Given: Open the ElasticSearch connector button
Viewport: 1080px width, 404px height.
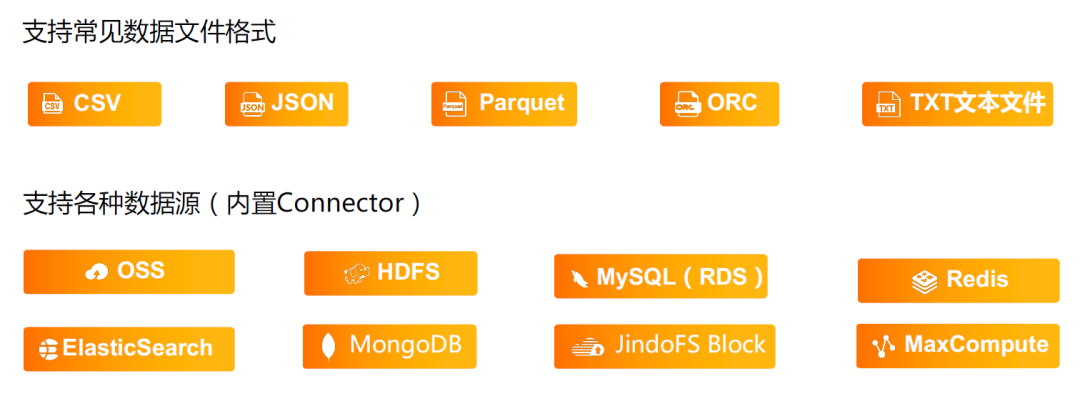Looking at the screenshot, I should point(129,349).
